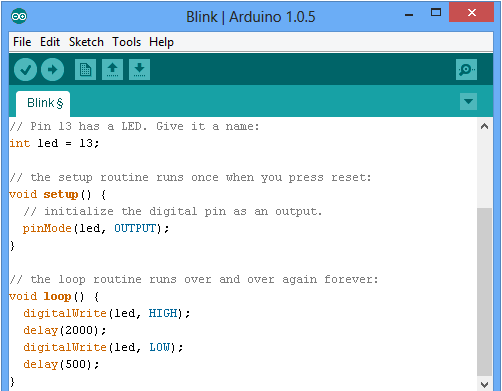The width and height of the screenshot is (502, 391).
Task: Click the Arduino logo in the title bar
Action: click(x=19, y=16)
